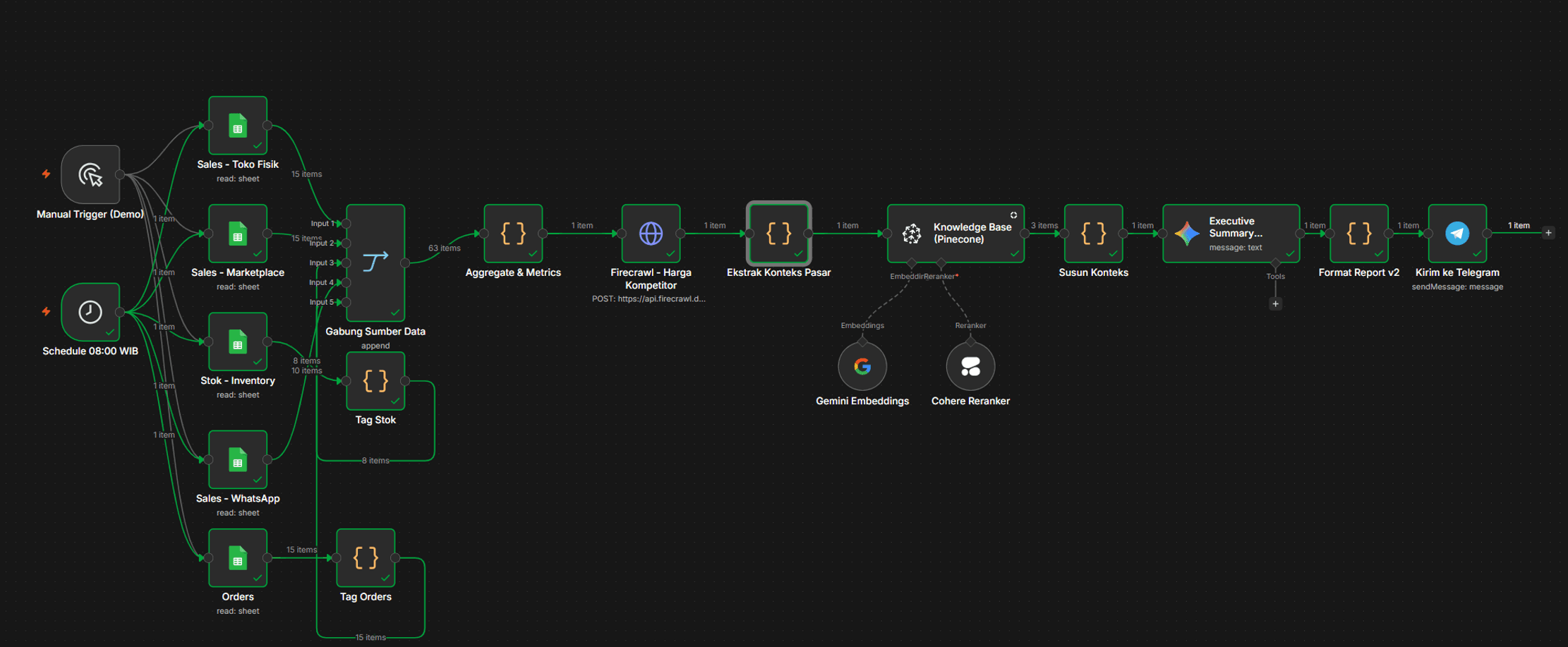Select the Firecrawl - Harga Kompetitor globe node
Image resolution: width=1568 pixels, height=647 pixels.
(x=651, y=234)
